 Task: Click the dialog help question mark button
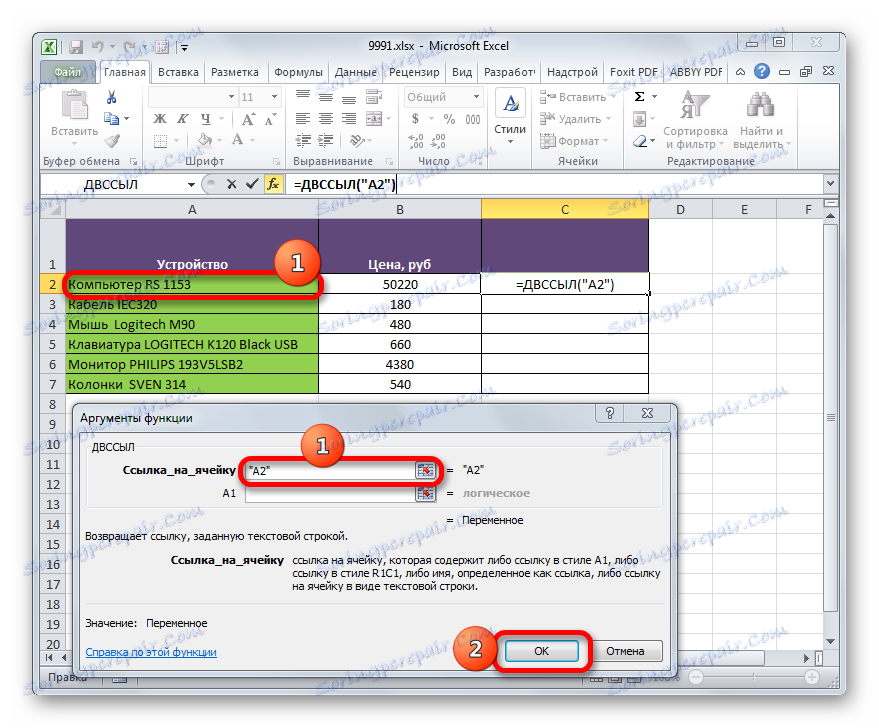610,413
